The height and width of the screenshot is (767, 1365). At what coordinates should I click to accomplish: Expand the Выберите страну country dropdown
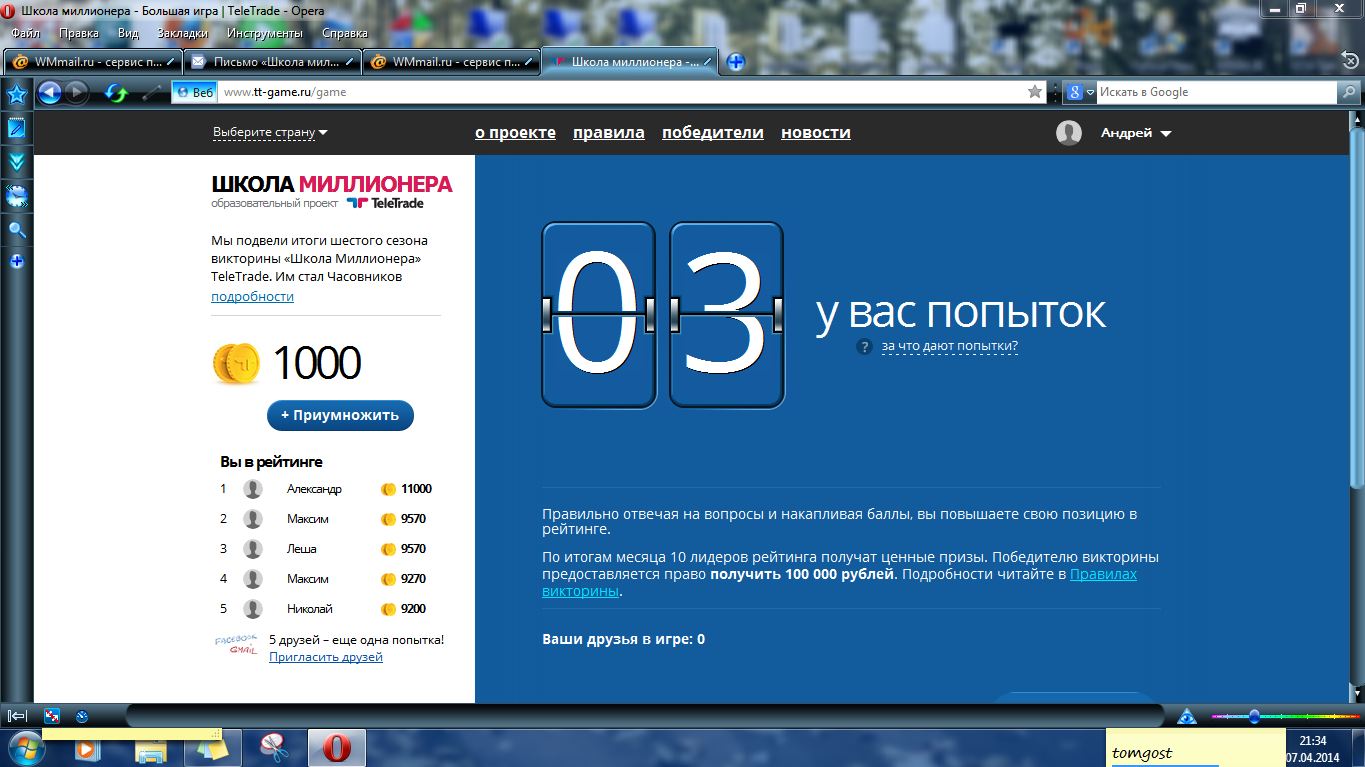(270, 132)
